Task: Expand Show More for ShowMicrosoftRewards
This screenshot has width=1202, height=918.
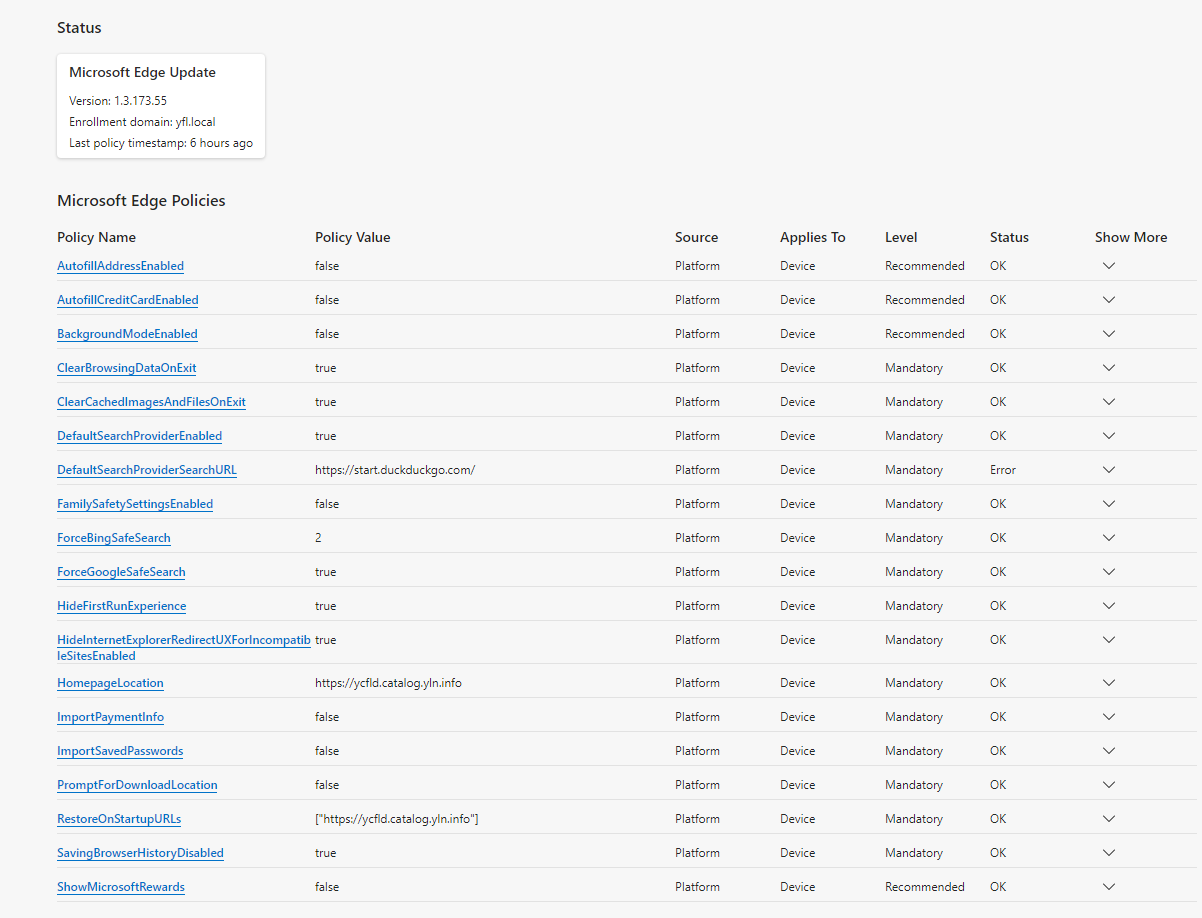Action: (1108, 887)
